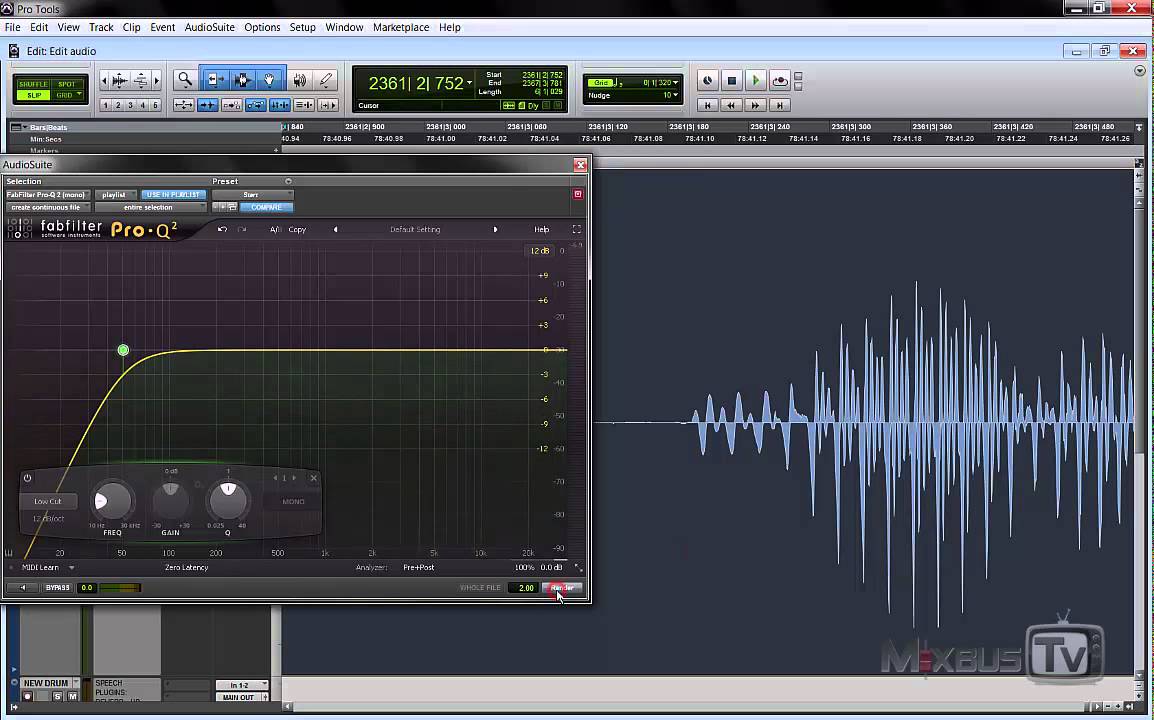
Task: Open the Track menu
Action: [x=101, y=27]
